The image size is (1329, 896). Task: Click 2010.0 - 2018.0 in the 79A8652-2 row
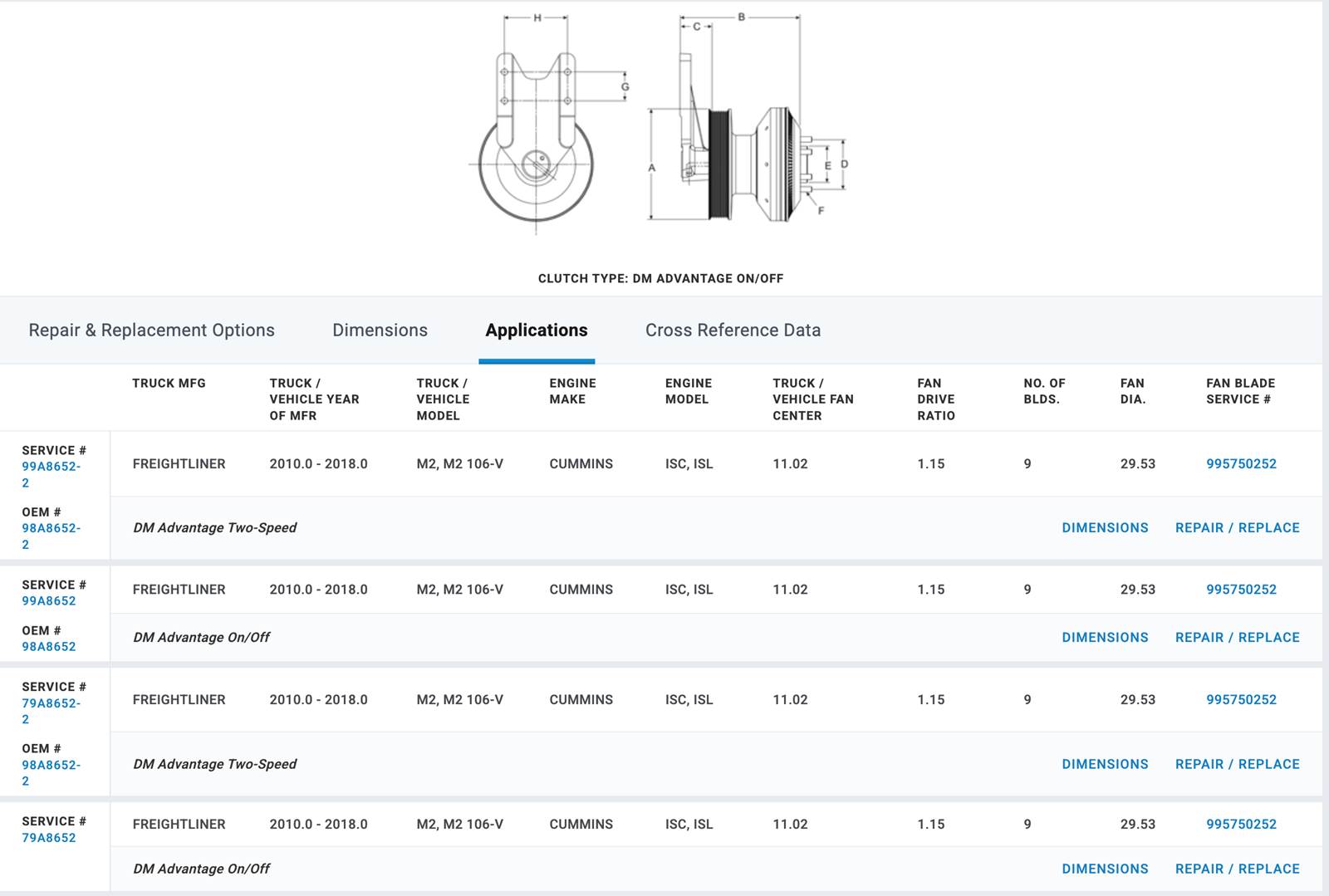tap(318, 699)
